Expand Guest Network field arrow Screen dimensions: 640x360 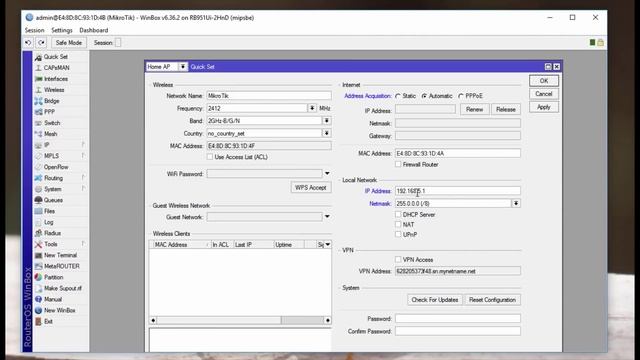pyautogui.click(x=327, y=217)
